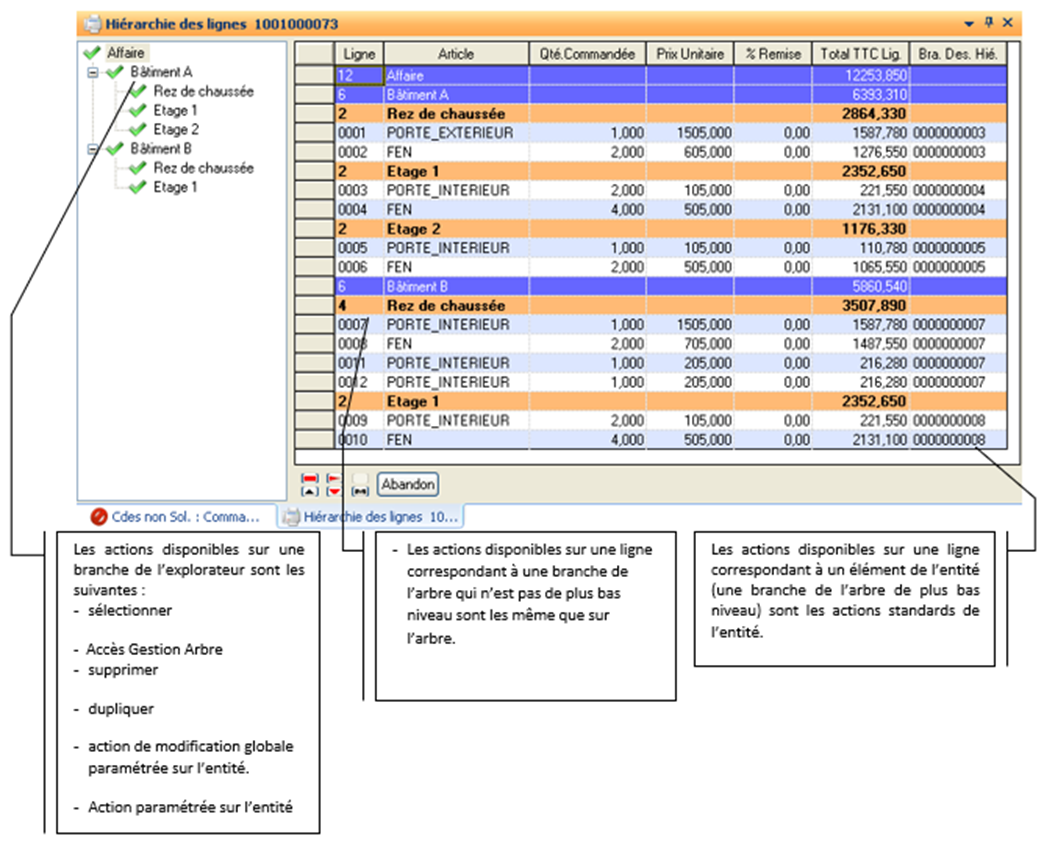Click the red move-down arrow below the grid

coord(333,491)
